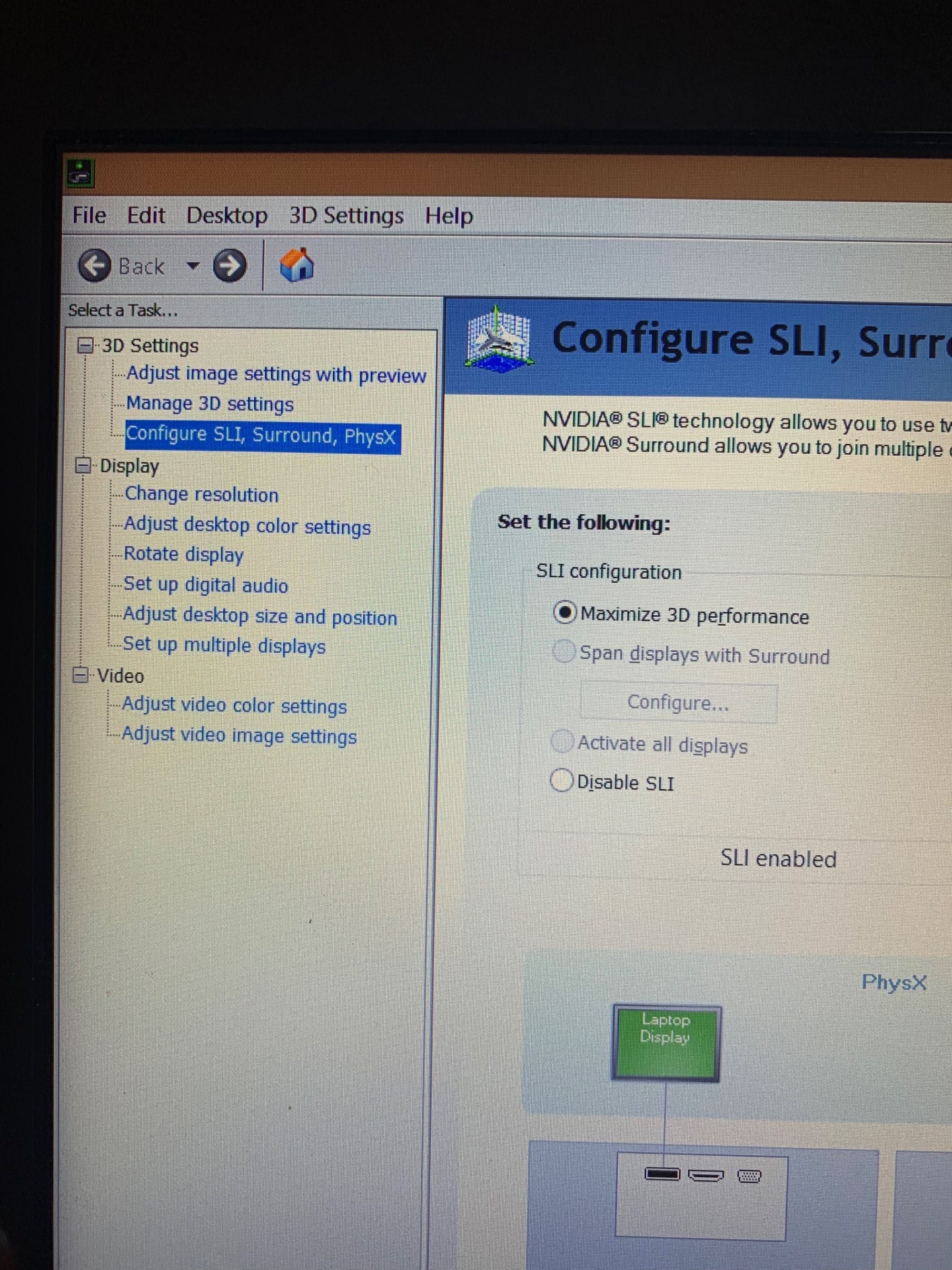952x1270 pixels.
Task: Open Adjust video color settings
Action: [234, 706]
